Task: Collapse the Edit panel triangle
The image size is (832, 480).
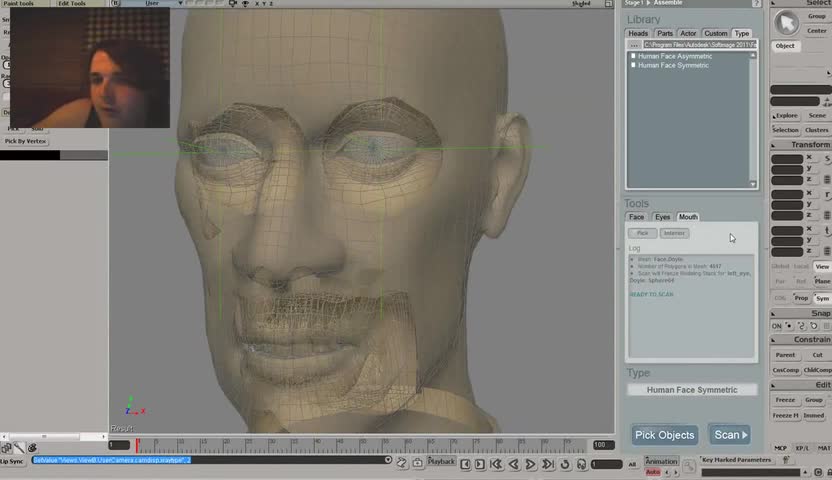Action: click(773, 385)
